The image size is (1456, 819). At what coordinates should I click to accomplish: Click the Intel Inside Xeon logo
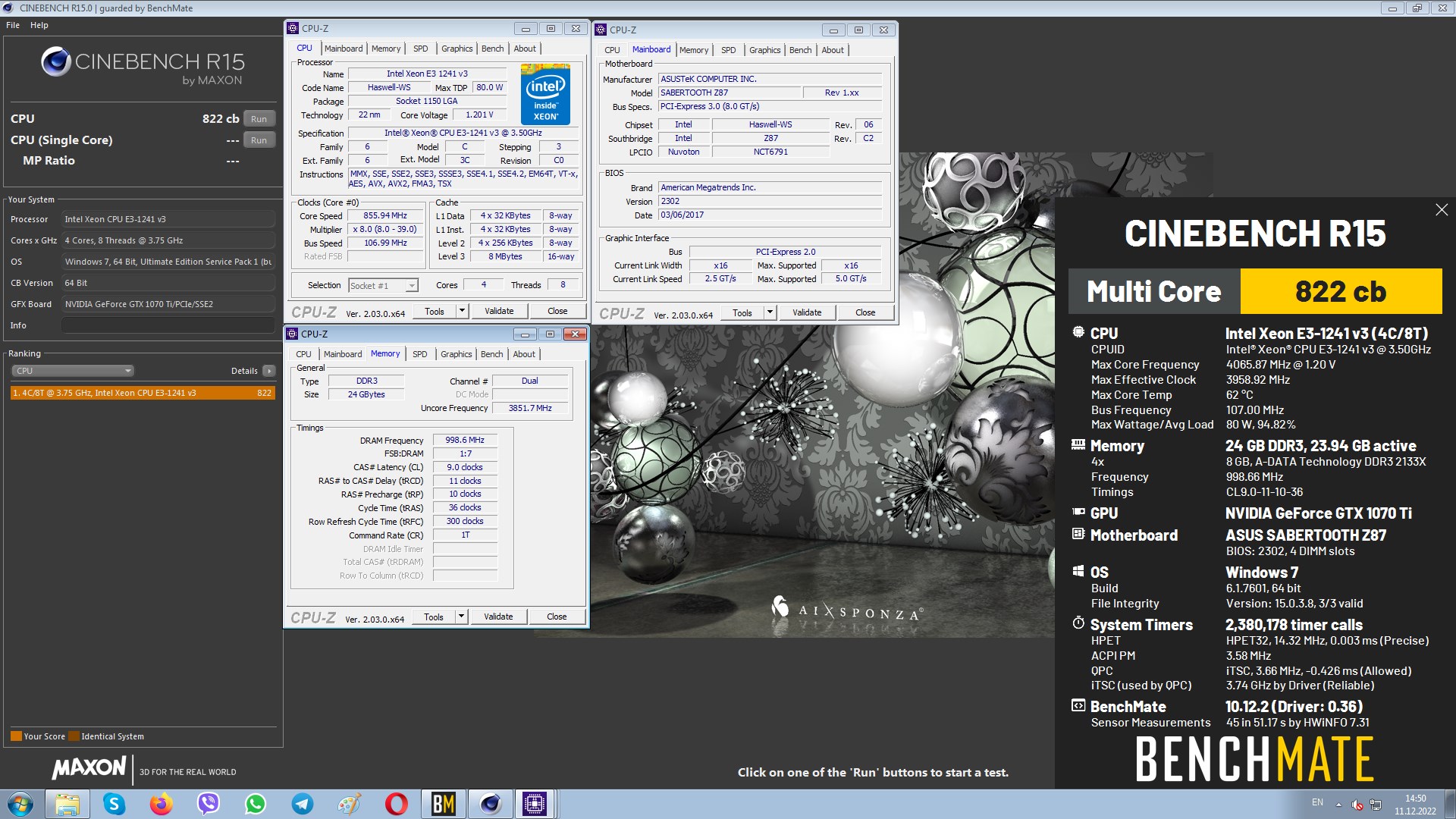coord(545,96)
